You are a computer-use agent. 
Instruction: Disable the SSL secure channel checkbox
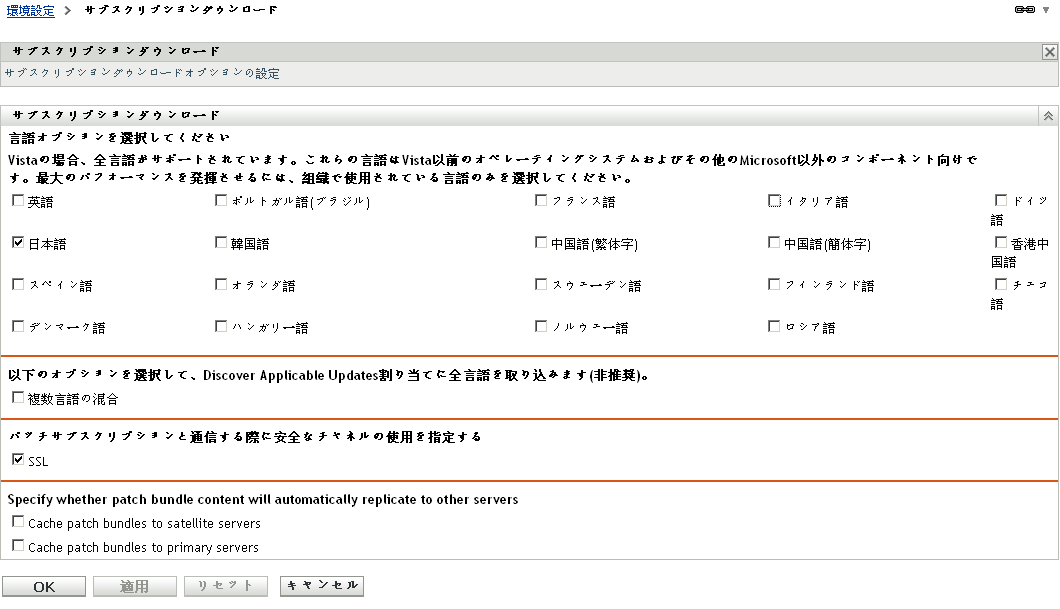16,460
